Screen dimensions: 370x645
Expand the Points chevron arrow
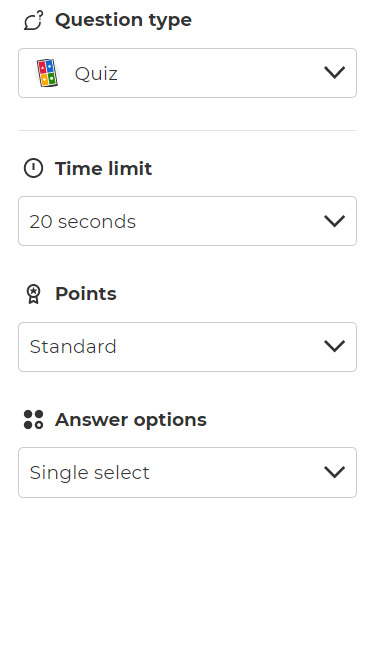tap(334, 346)
